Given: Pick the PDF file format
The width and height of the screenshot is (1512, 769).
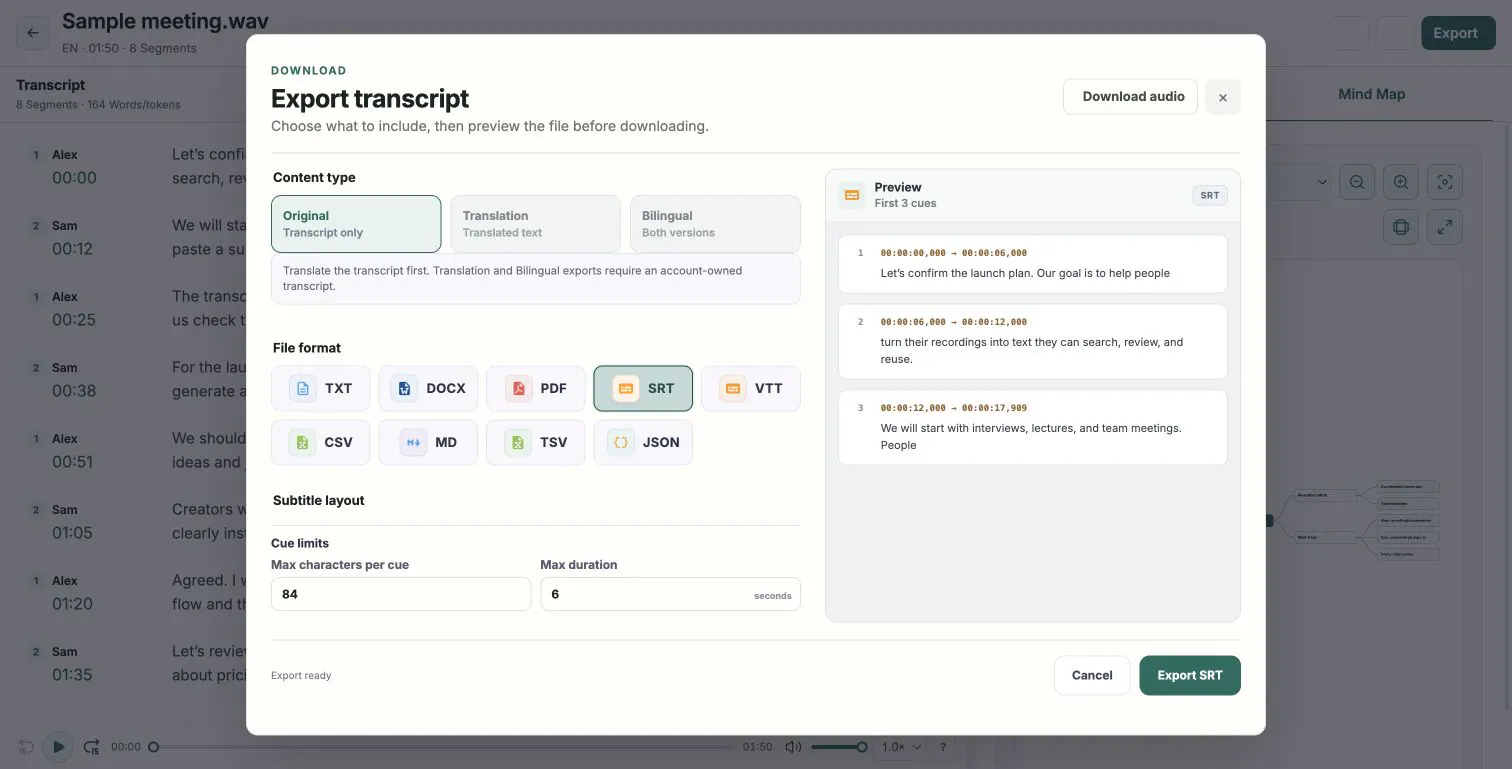Looking at the screenshot, I should coord(536,388).
